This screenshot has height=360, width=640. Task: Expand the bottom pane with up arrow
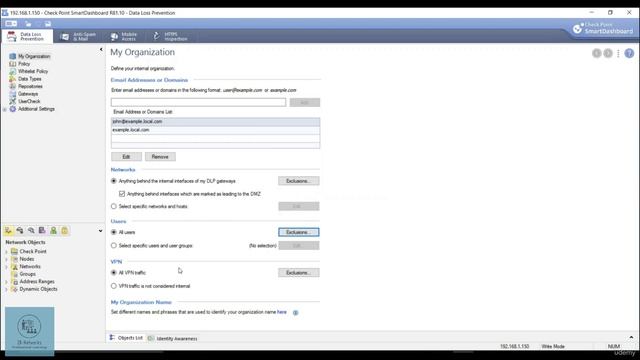pos(631,338)
